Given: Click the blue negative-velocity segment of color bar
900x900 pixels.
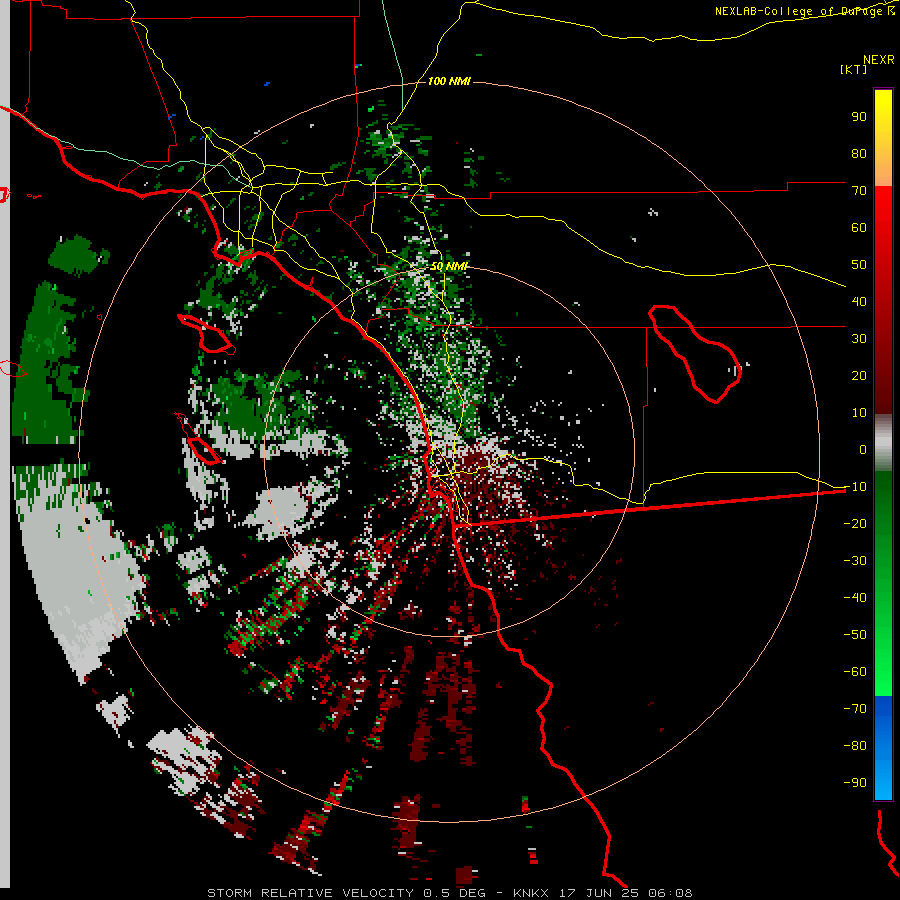Looking at the screenshot, I should [883, 747].
